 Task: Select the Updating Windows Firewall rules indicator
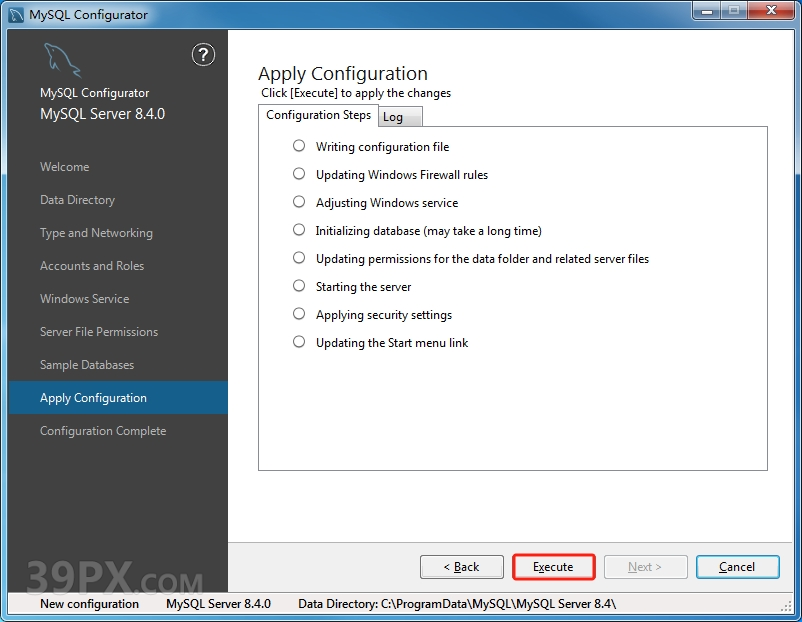(x=299, y=174)
